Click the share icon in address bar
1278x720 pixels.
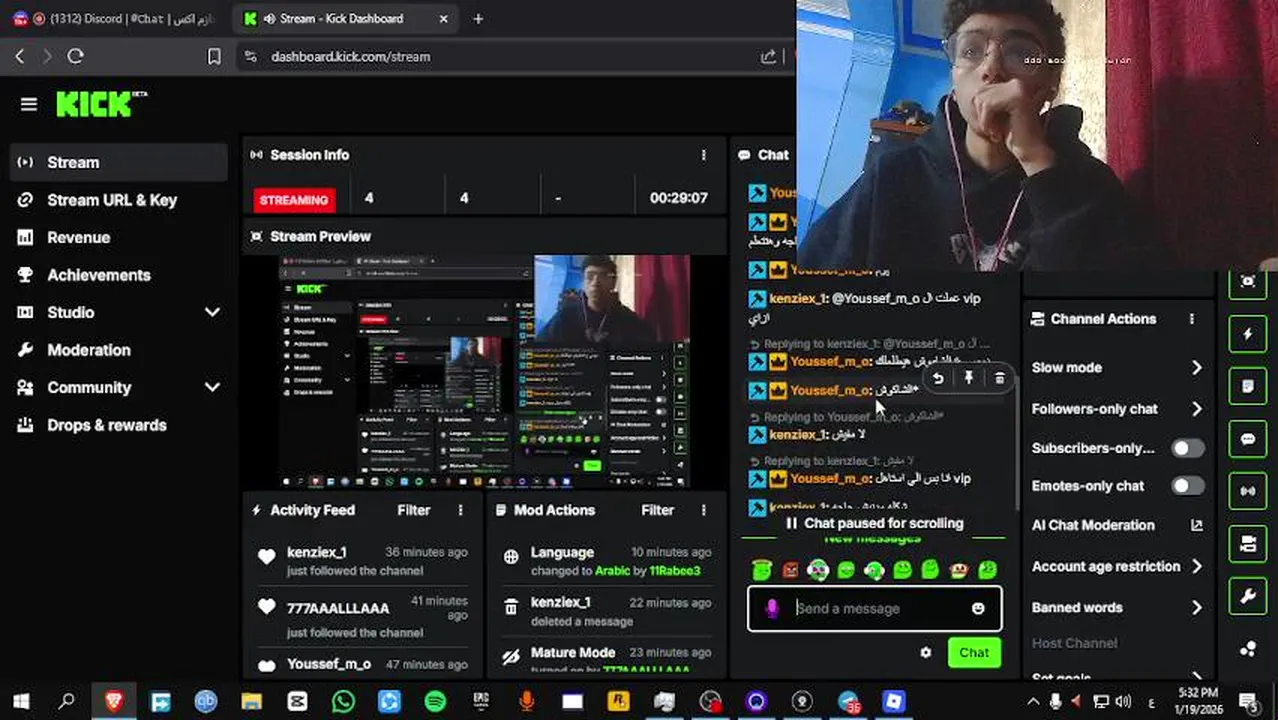(x=768, y=57)
